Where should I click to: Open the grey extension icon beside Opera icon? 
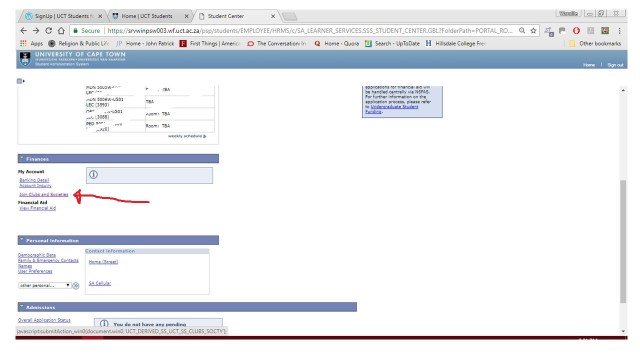click(x=591, y=31)
